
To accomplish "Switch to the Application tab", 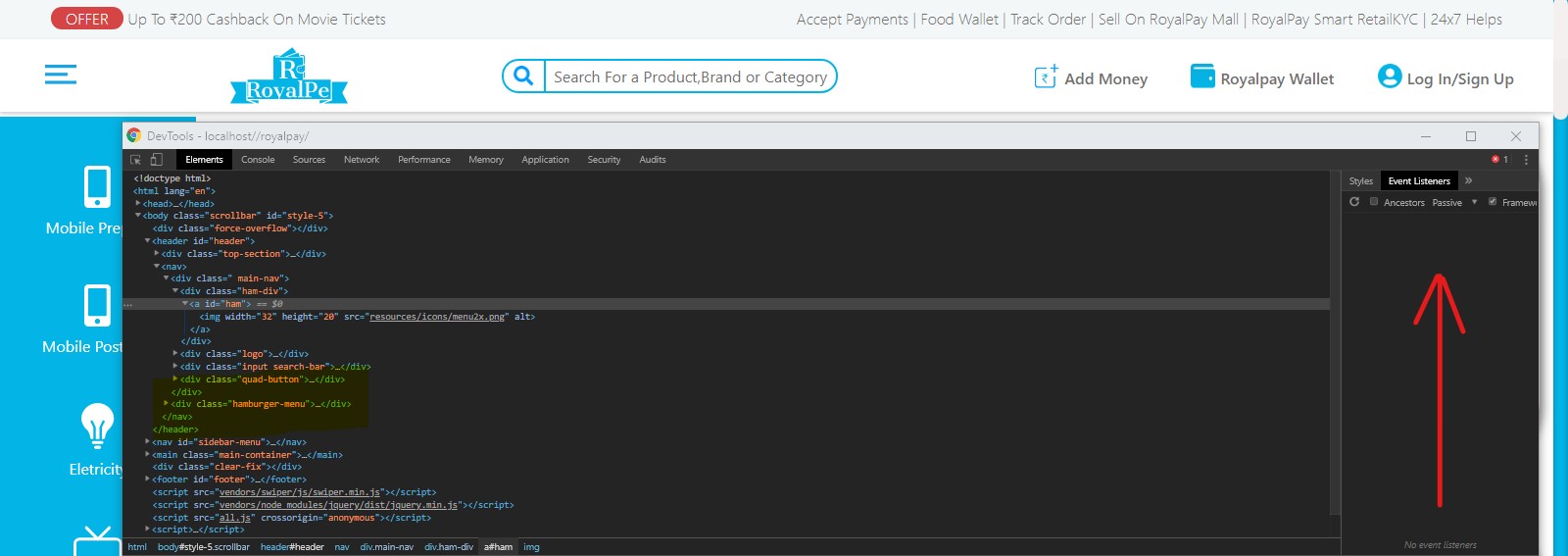I will coord(545,159).
